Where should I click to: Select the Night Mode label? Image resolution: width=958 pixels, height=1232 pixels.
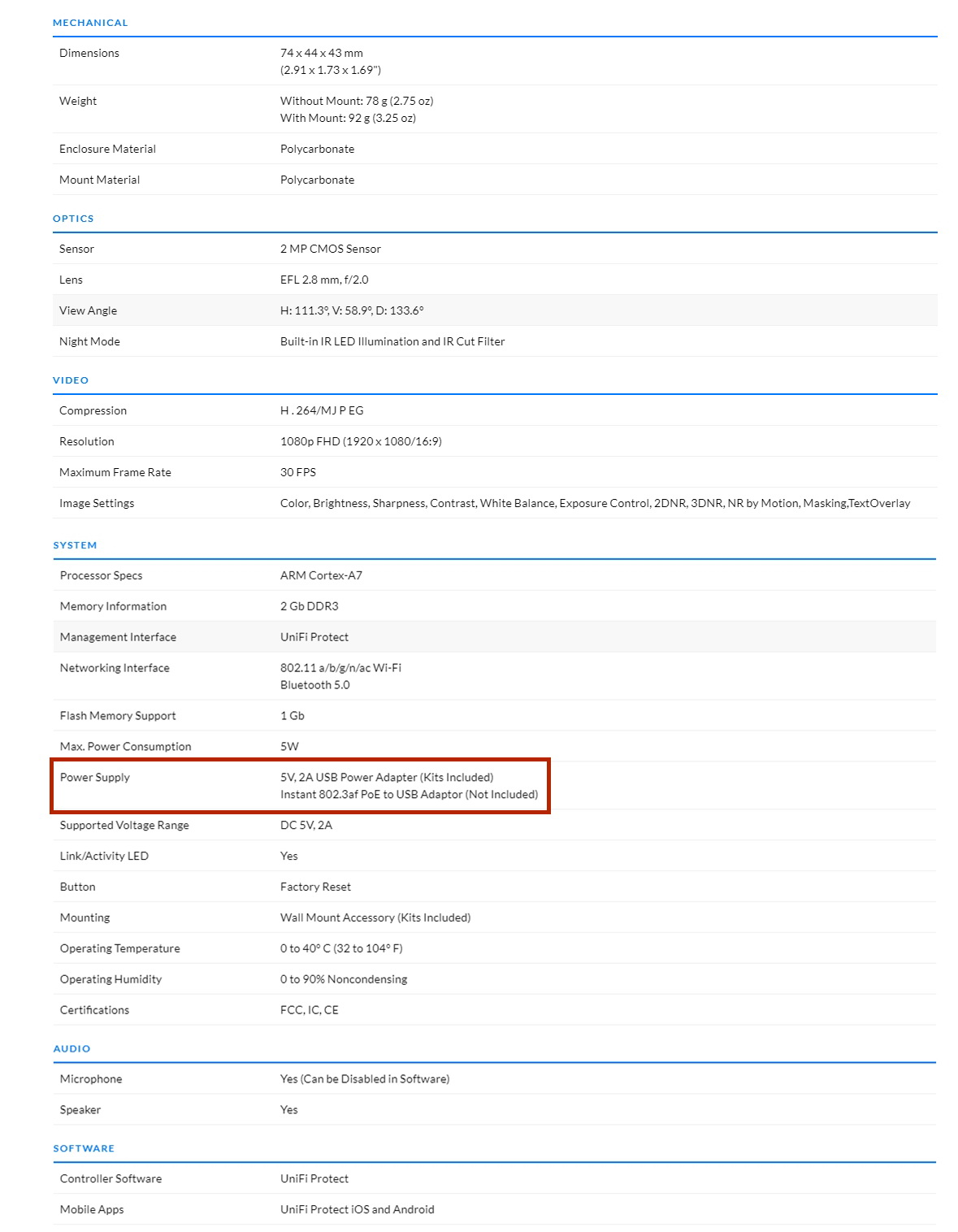(89, 341)
